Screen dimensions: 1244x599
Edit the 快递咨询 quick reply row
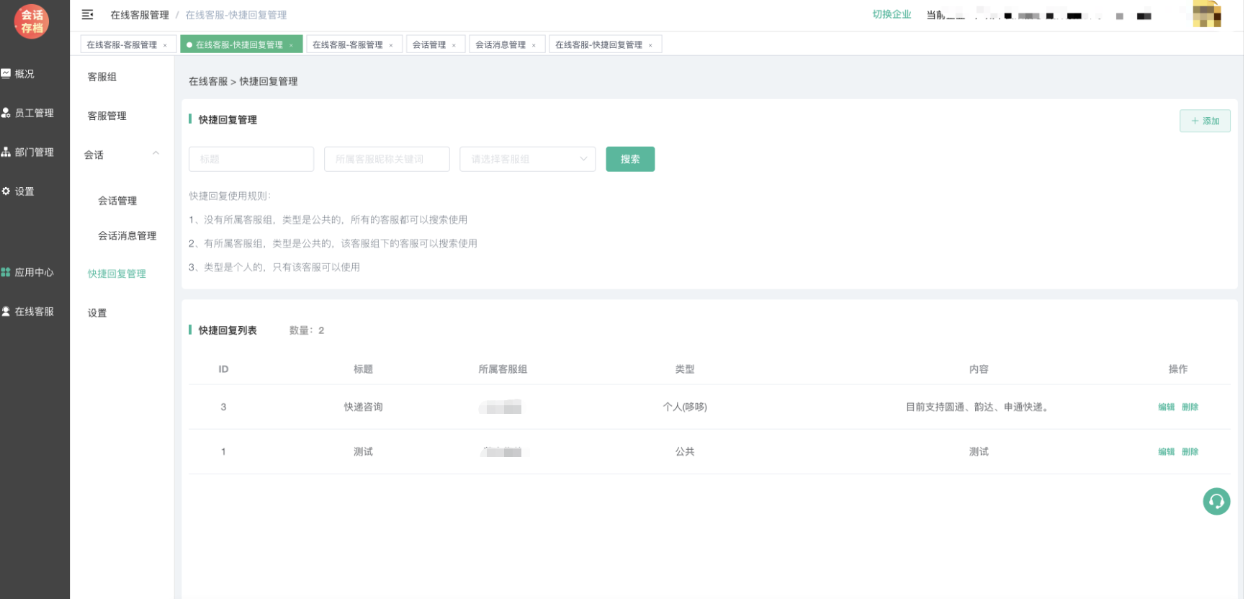[1166, 407]
